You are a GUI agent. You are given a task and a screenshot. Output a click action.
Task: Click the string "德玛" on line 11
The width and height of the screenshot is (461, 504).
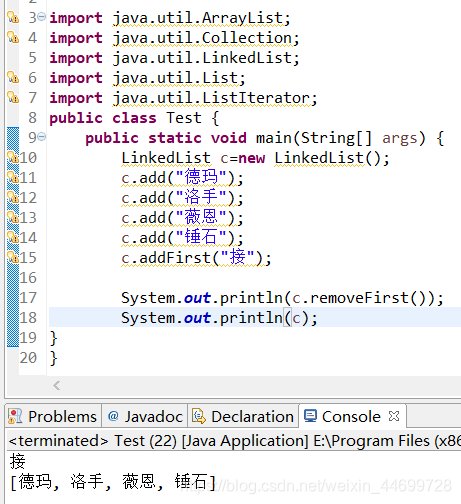point(201,178)
